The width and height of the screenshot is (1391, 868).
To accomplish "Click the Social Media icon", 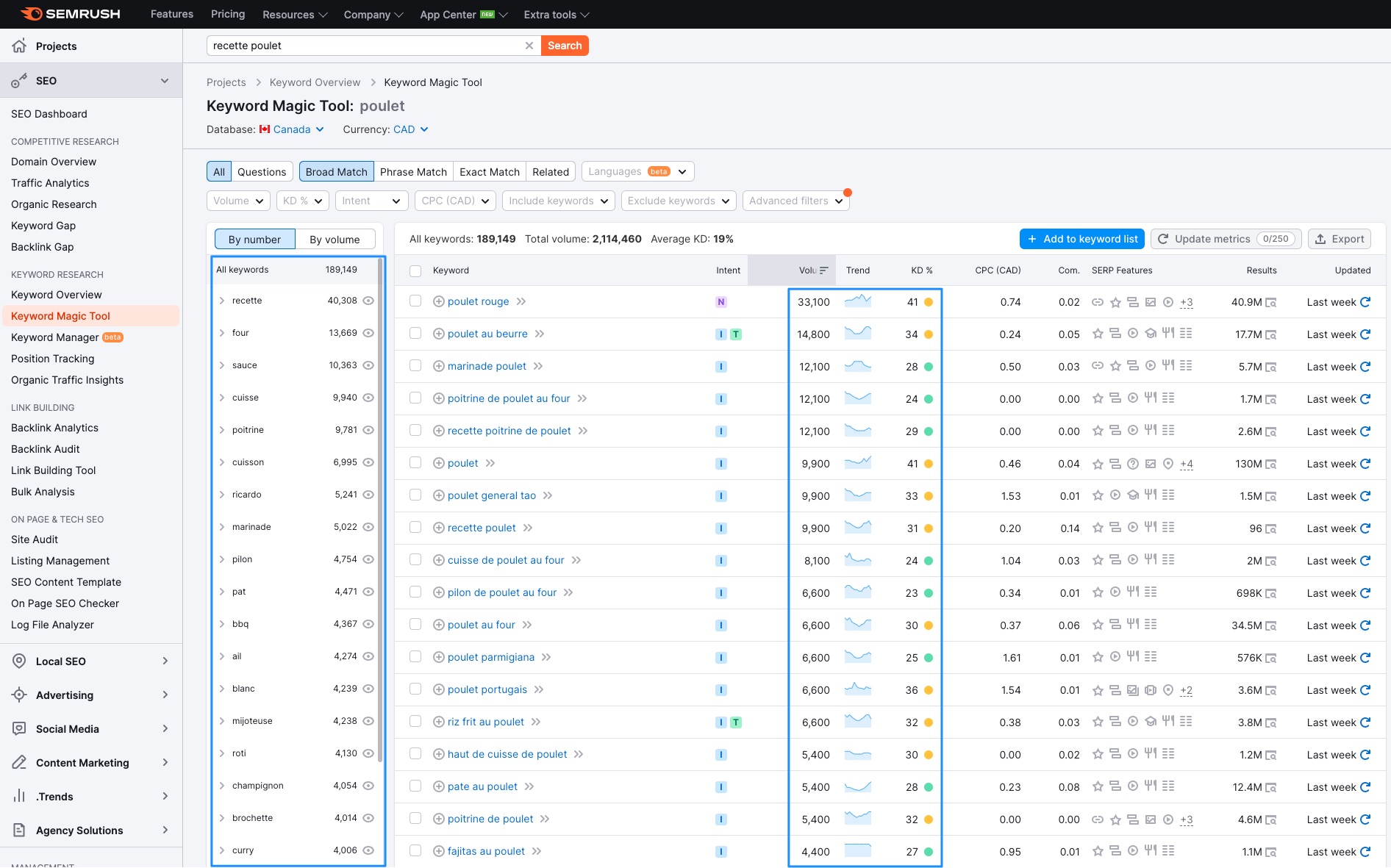I will [x=19, y=728].
